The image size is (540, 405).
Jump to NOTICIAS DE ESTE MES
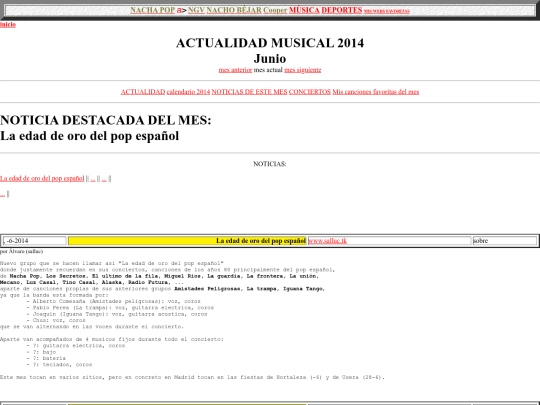tap(249, 92)
